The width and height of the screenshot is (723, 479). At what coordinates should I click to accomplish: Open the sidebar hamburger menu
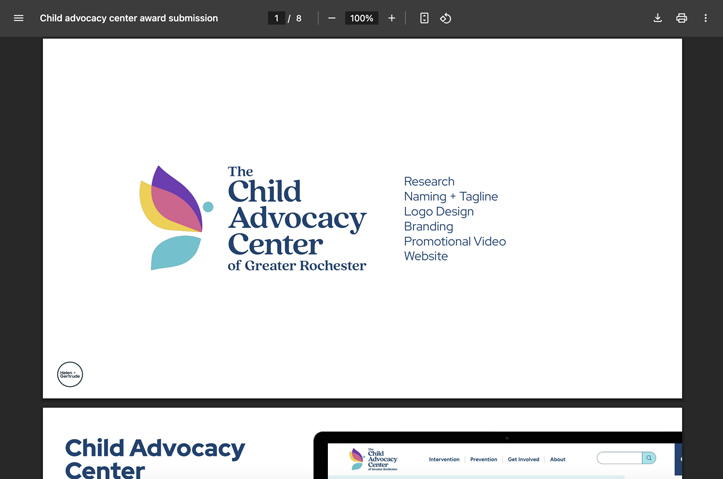point(18,18)
